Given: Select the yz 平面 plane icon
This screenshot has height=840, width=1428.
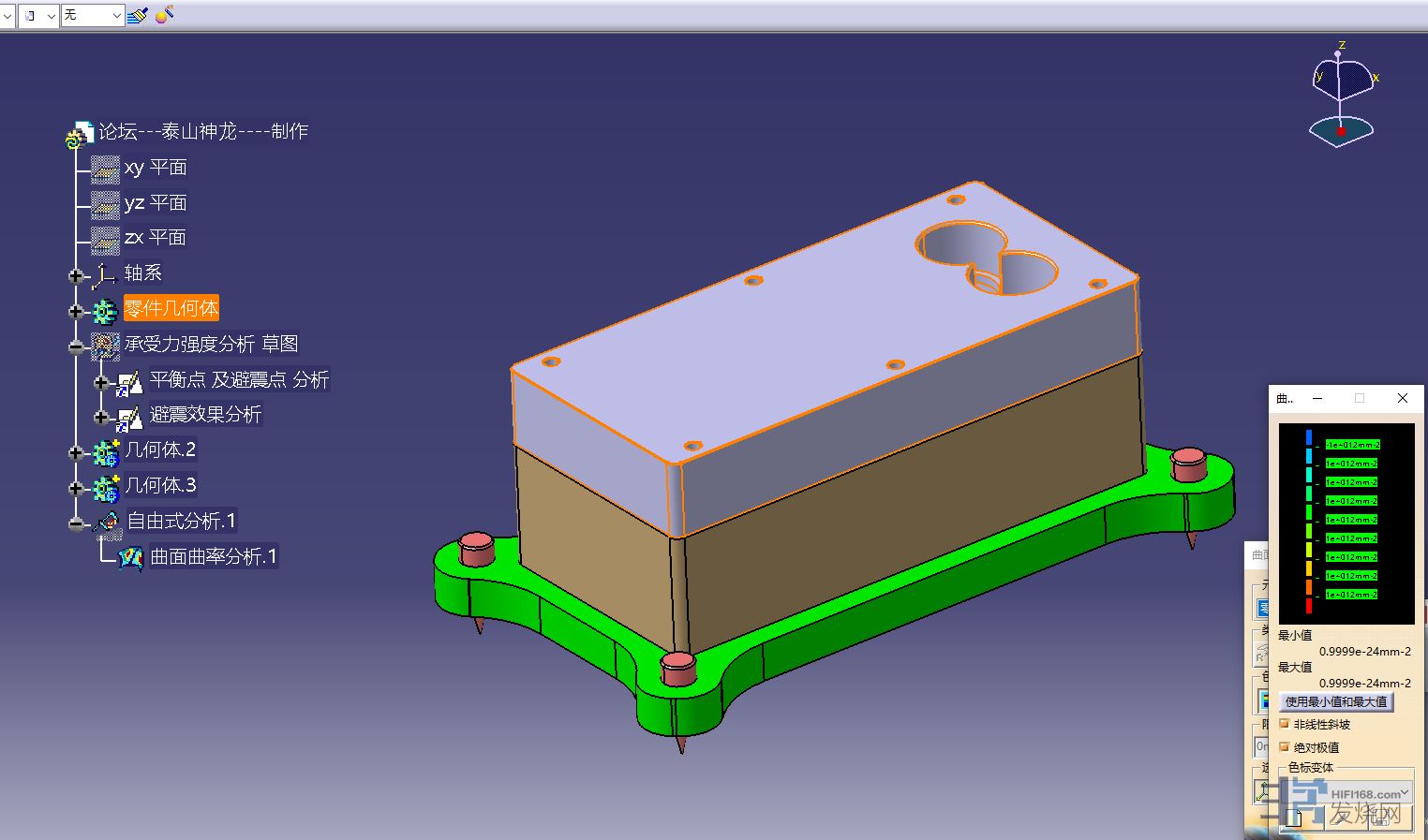Looking at the screenshot, I should [105, 203].
